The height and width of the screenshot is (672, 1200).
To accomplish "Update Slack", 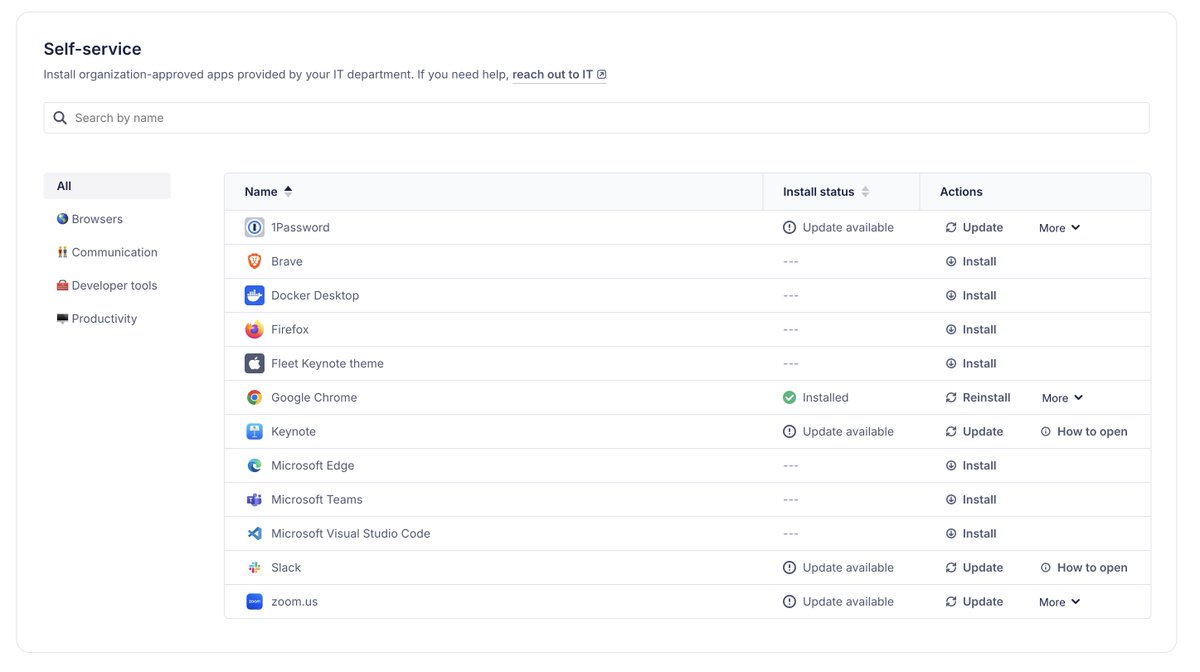I will point(974,568).
